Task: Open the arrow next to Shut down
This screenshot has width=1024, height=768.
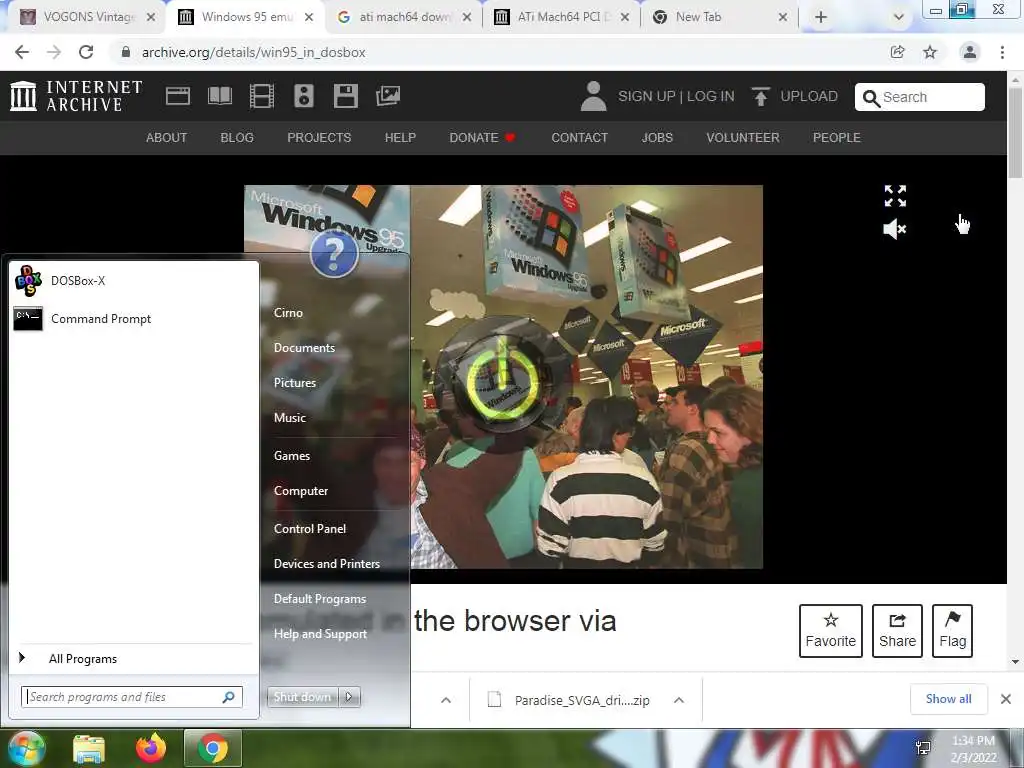Action: click(349, 697)
